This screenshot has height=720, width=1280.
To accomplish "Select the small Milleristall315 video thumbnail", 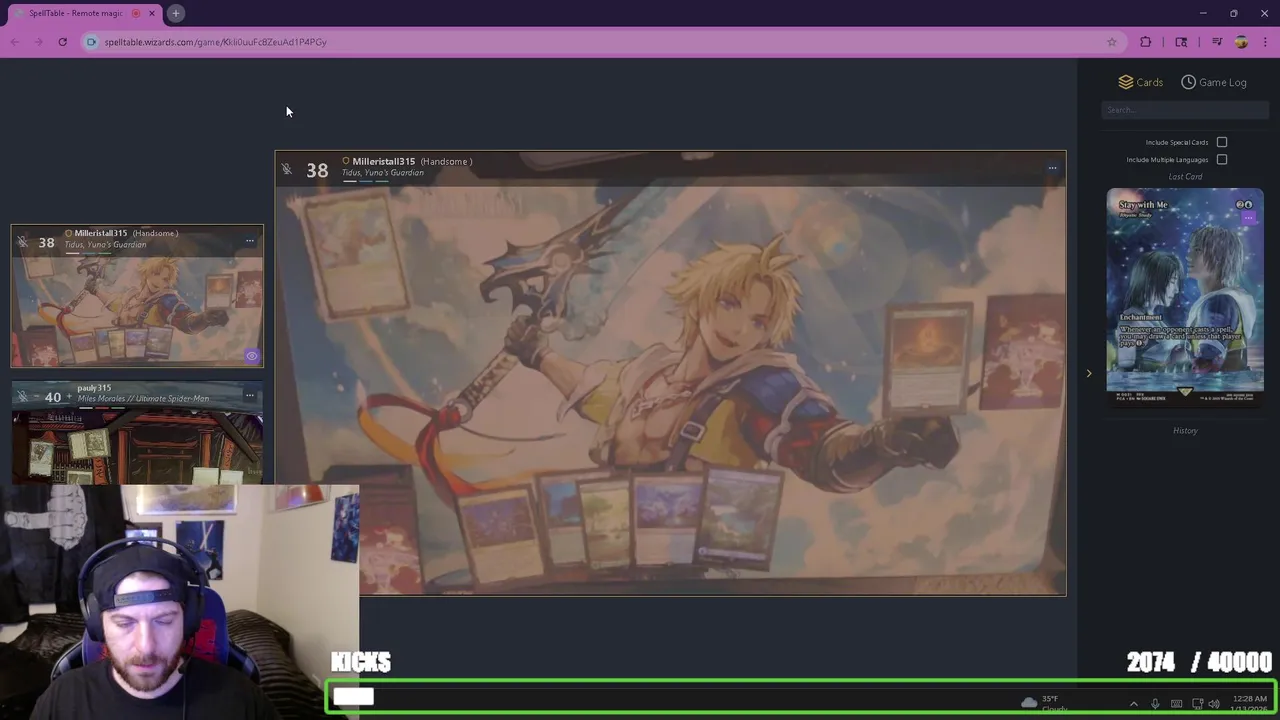I will coord(137,296).
